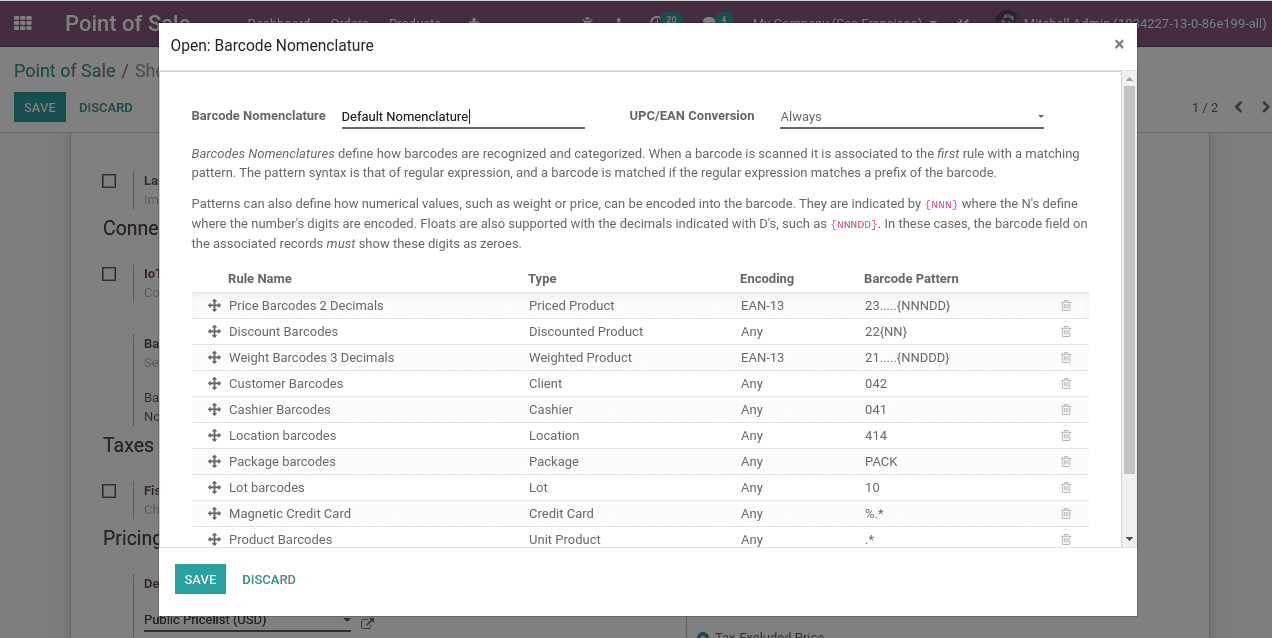Toggle the IoT checkbox in background form
Screen dimensions: 1272x638
(109, 274)
